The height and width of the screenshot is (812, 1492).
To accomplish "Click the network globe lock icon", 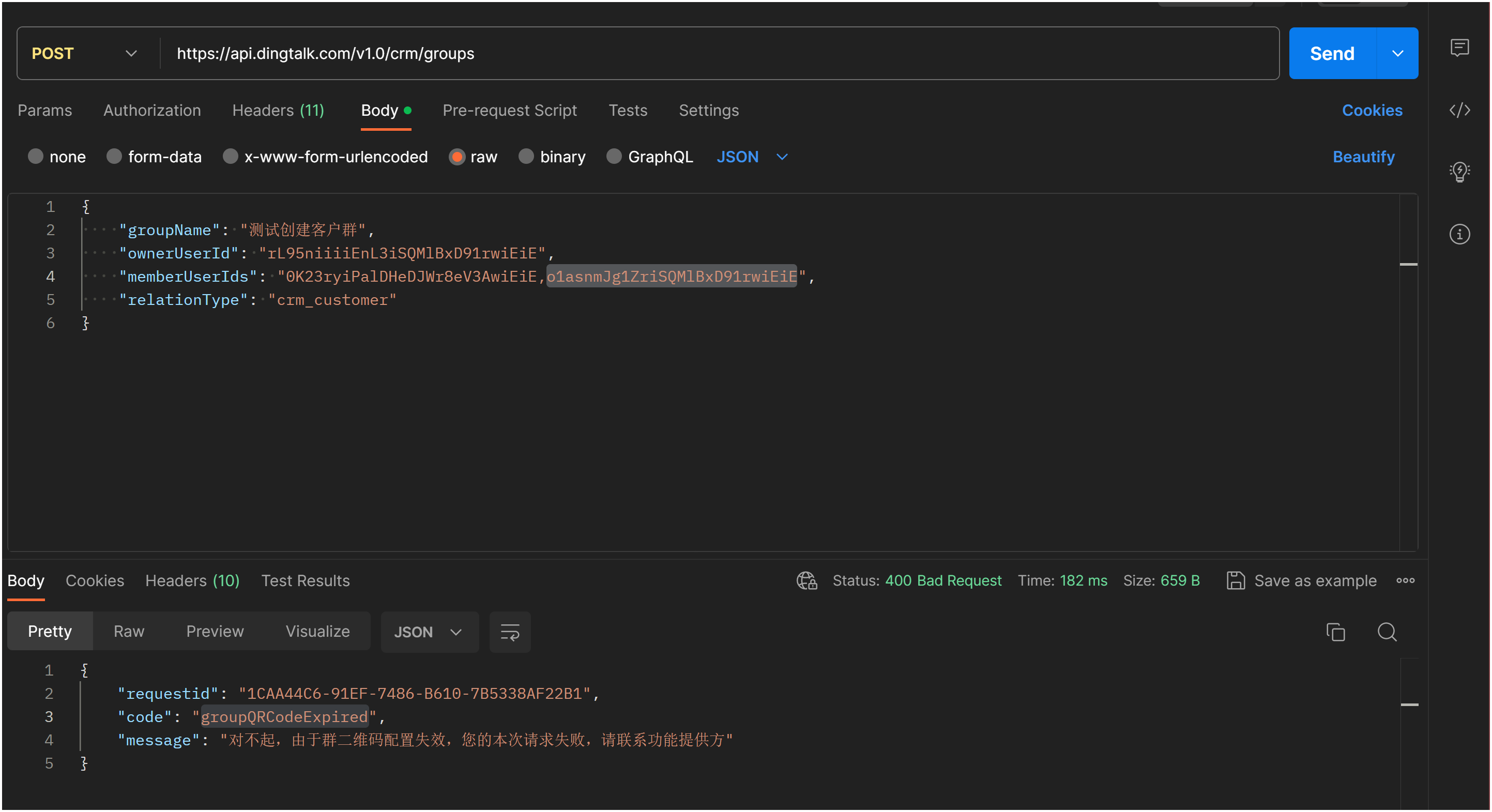I will point(806,580).
